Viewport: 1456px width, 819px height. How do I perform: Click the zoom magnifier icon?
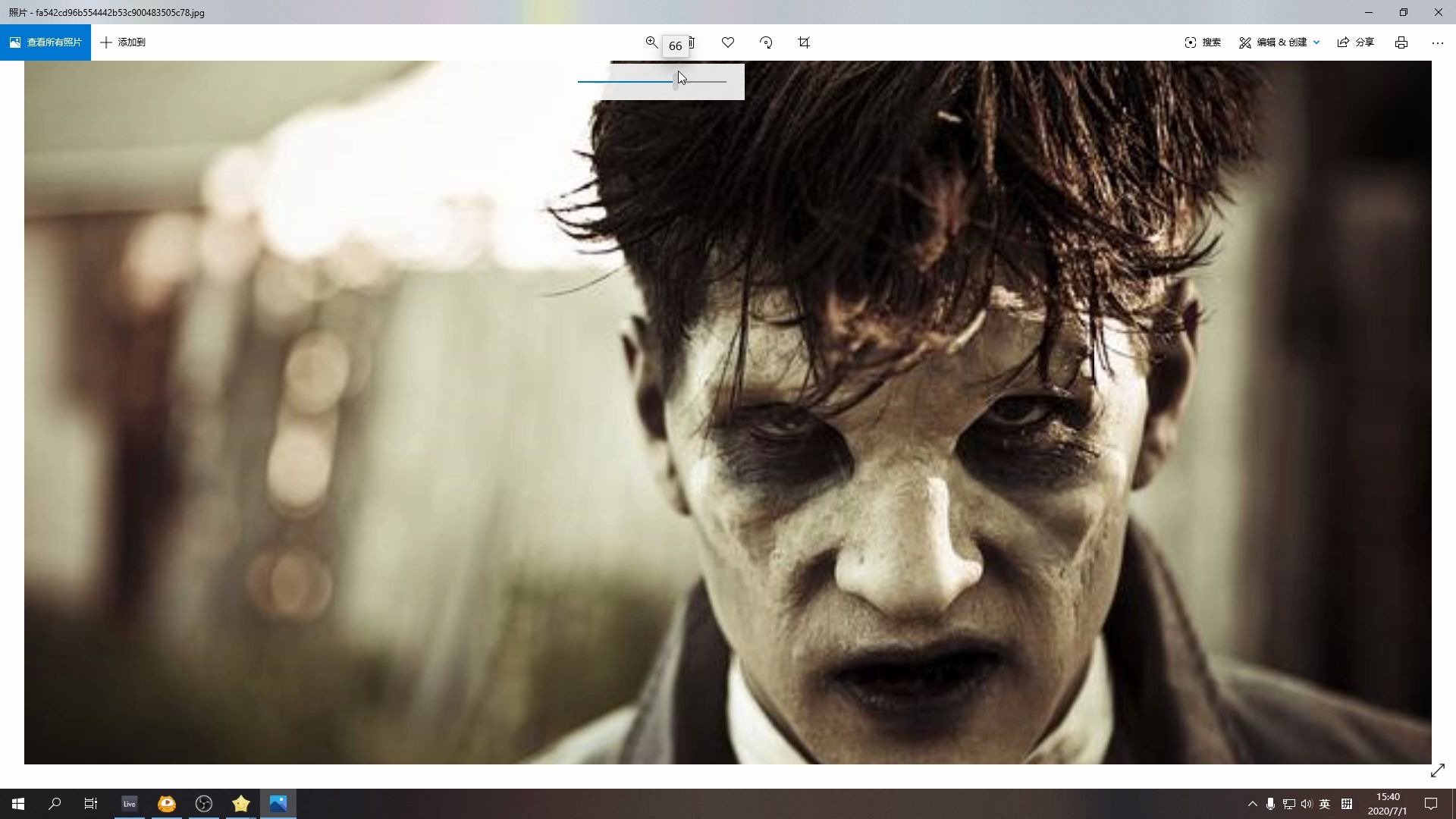pos(651,42)
